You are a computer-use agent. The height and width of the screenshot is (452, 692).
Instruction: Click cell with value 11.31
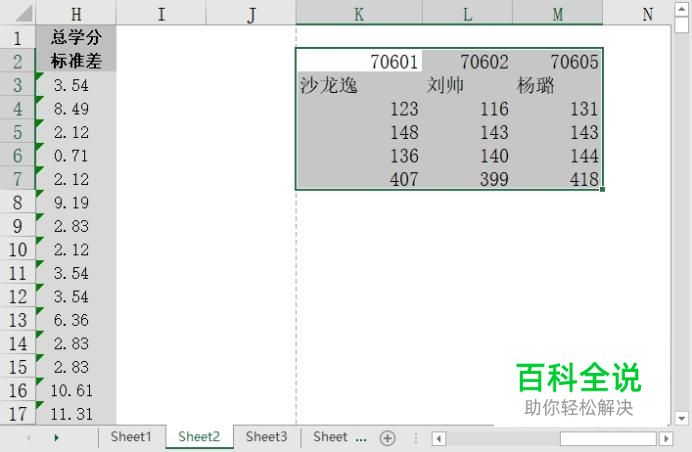pyautogui.click(x=76, y=414)
